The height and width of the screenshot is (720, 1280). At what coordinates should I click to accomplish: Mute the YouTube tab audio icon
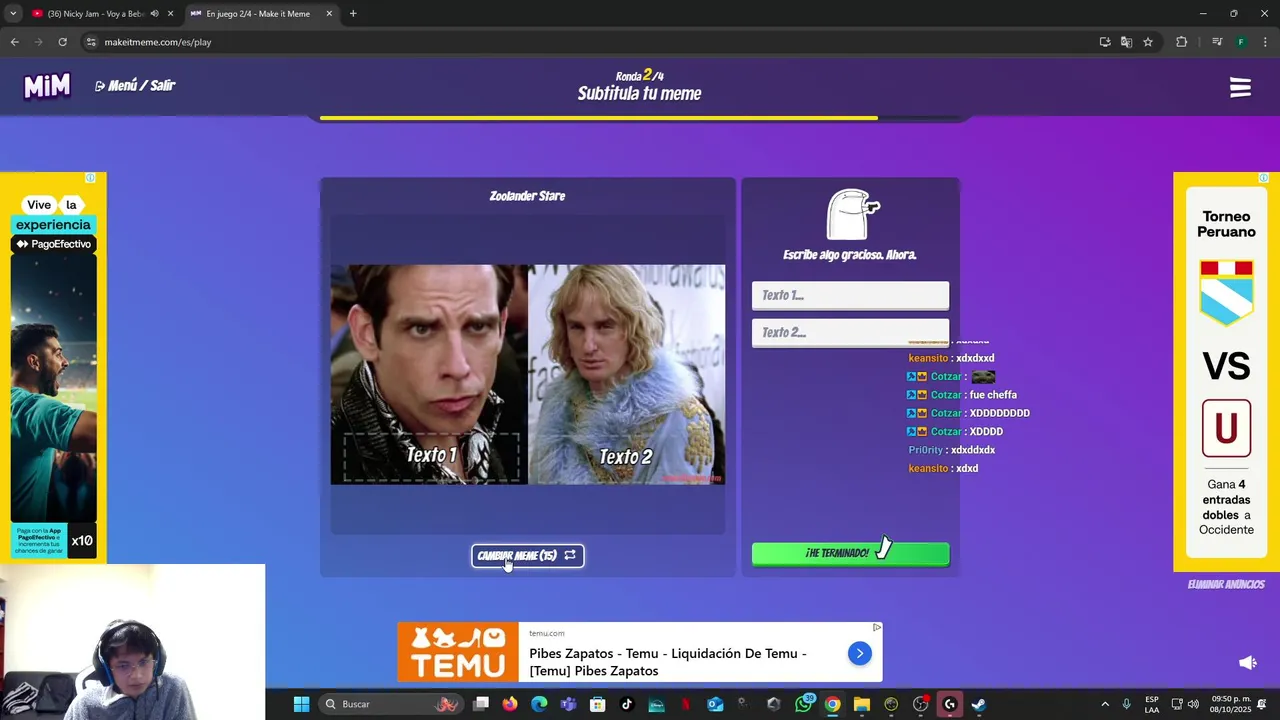[x=154, y=14]
